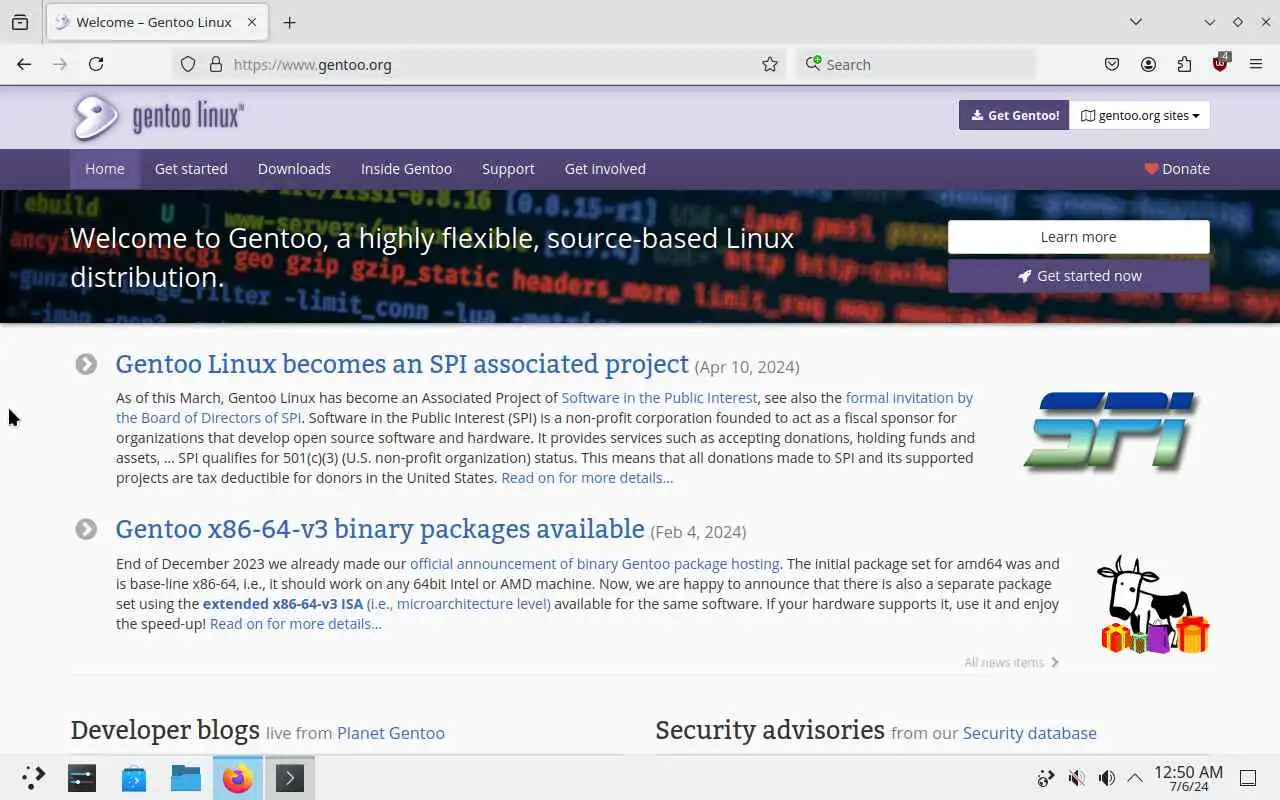Click the Donate heart link
This screenshot has height=800, width=1280.
click(1177, 169)
